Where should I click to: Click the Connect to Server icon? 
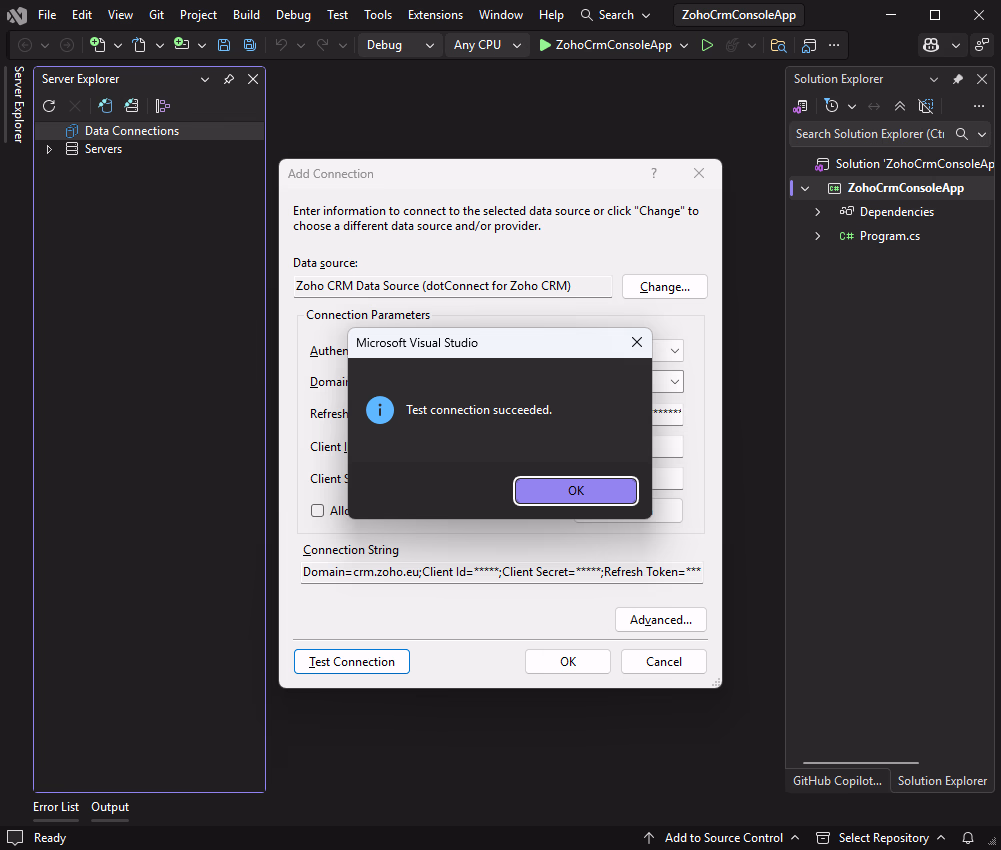[x=131, y=105]
